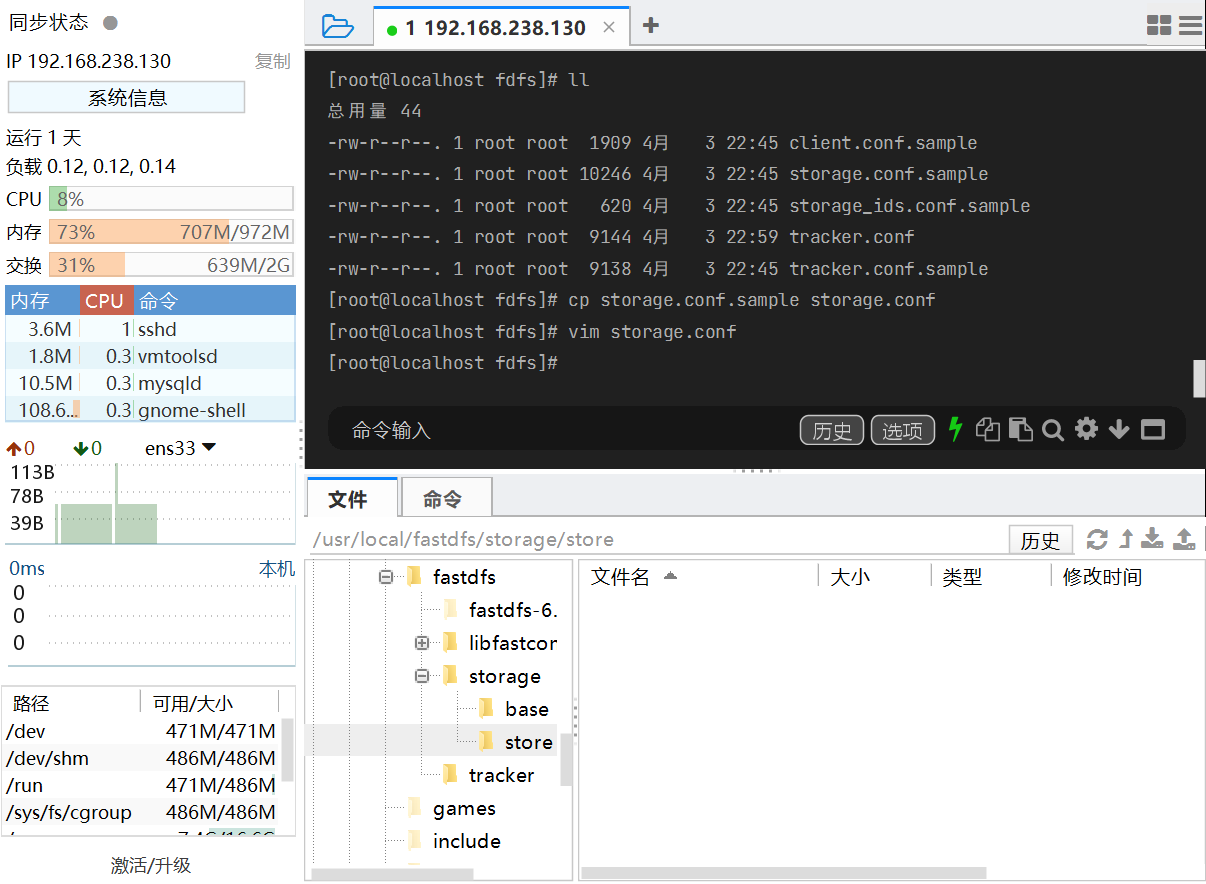This screenshot has width=1206, height=884.
Task: Click the /usr/local/fastdfs/storage/store path field
Action: [x=656, y=540]
